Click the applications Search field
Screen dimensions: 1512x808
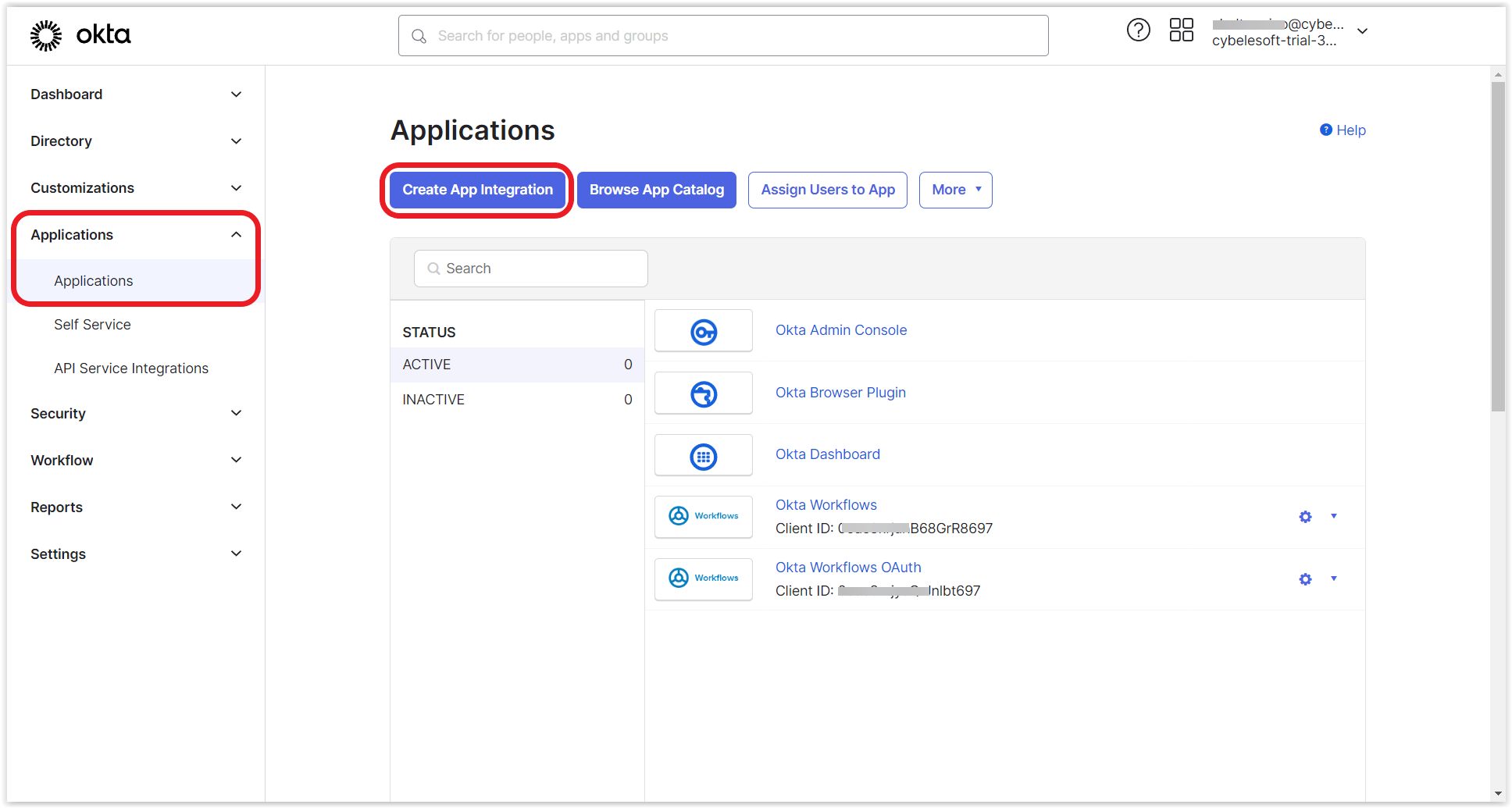[530, 269]
